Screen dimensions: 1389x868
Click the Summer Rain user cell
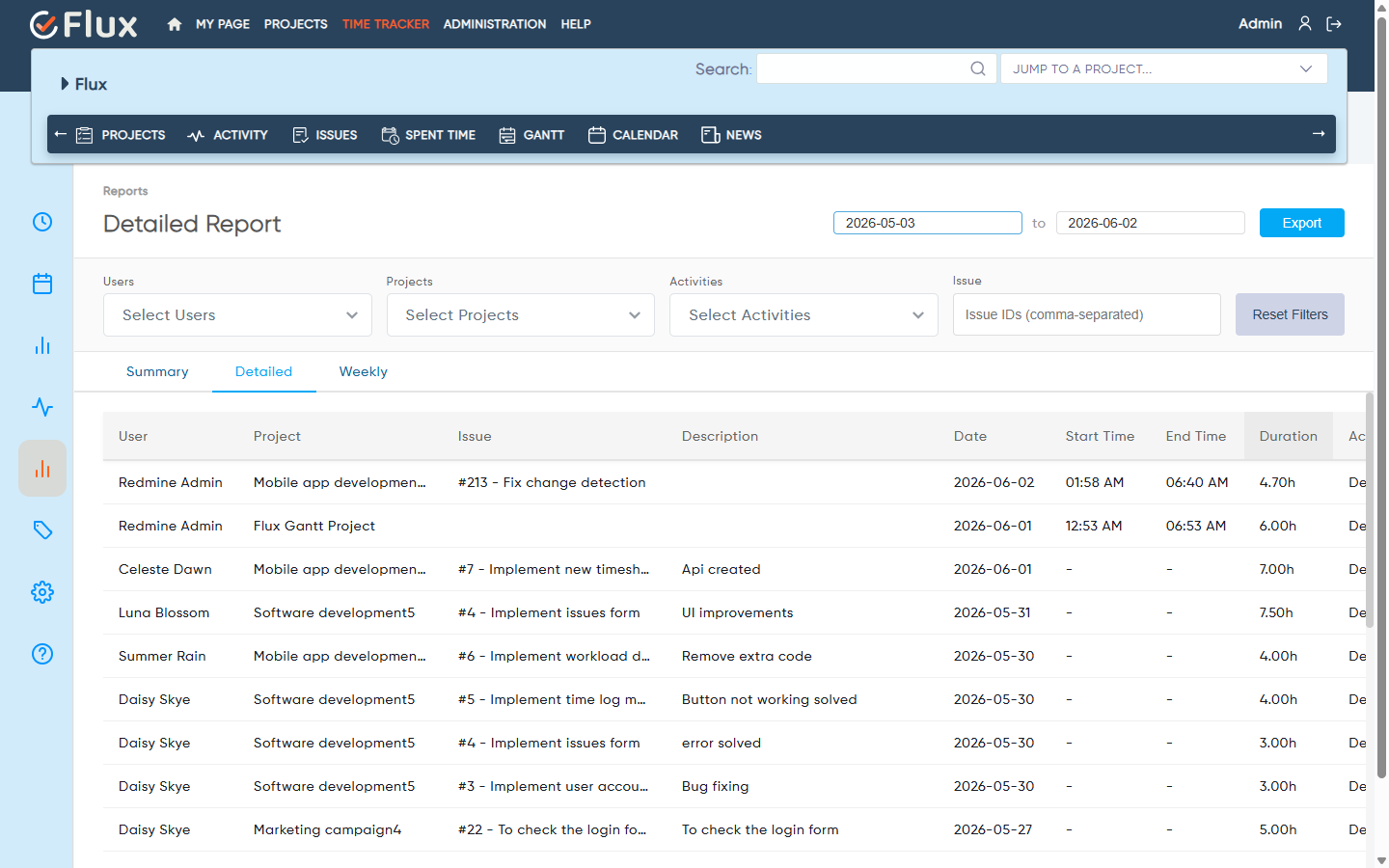pos(162,656)
